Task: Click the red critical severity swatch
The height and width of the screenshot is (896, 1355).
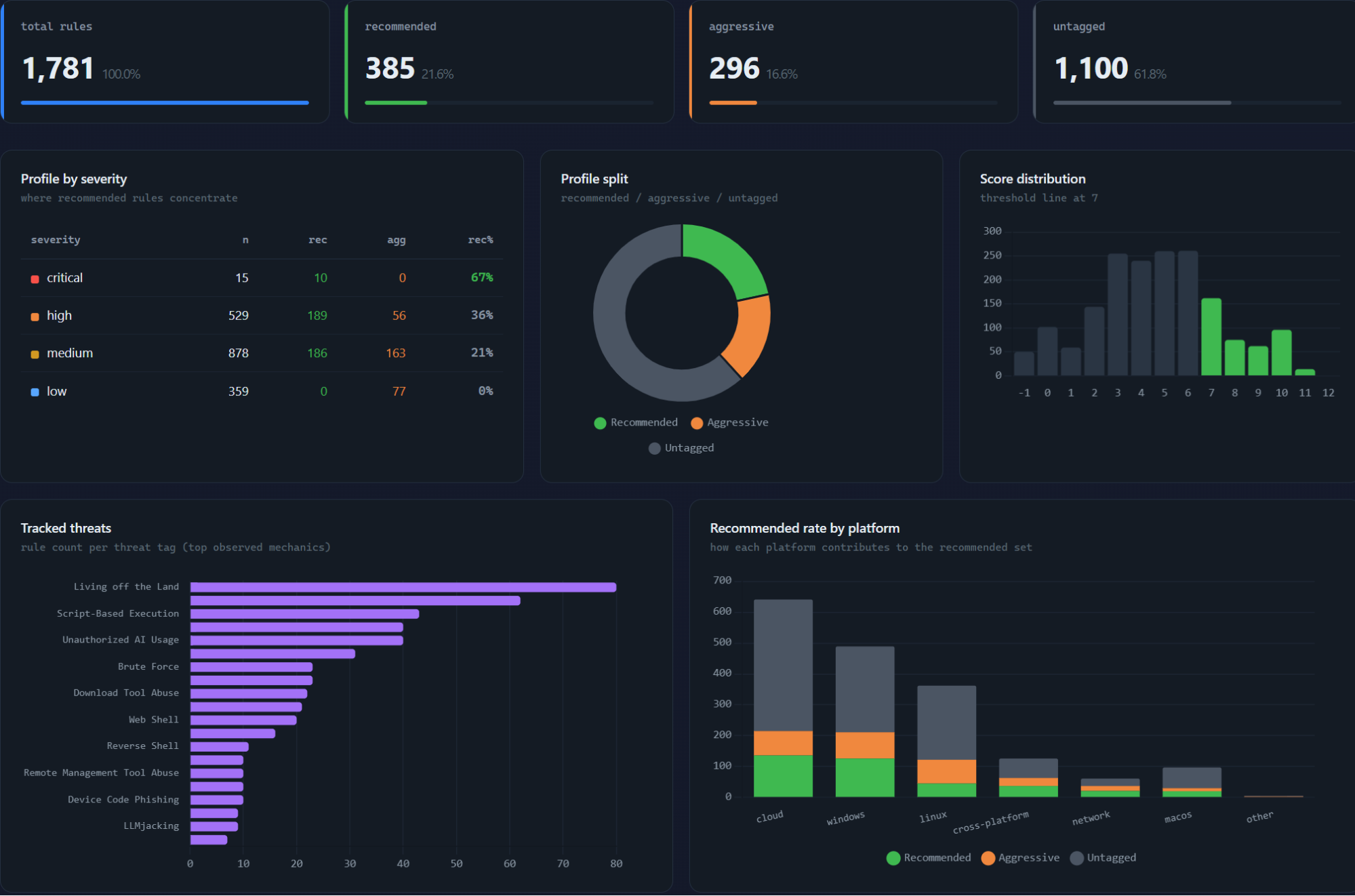Action: click(35, 279)
